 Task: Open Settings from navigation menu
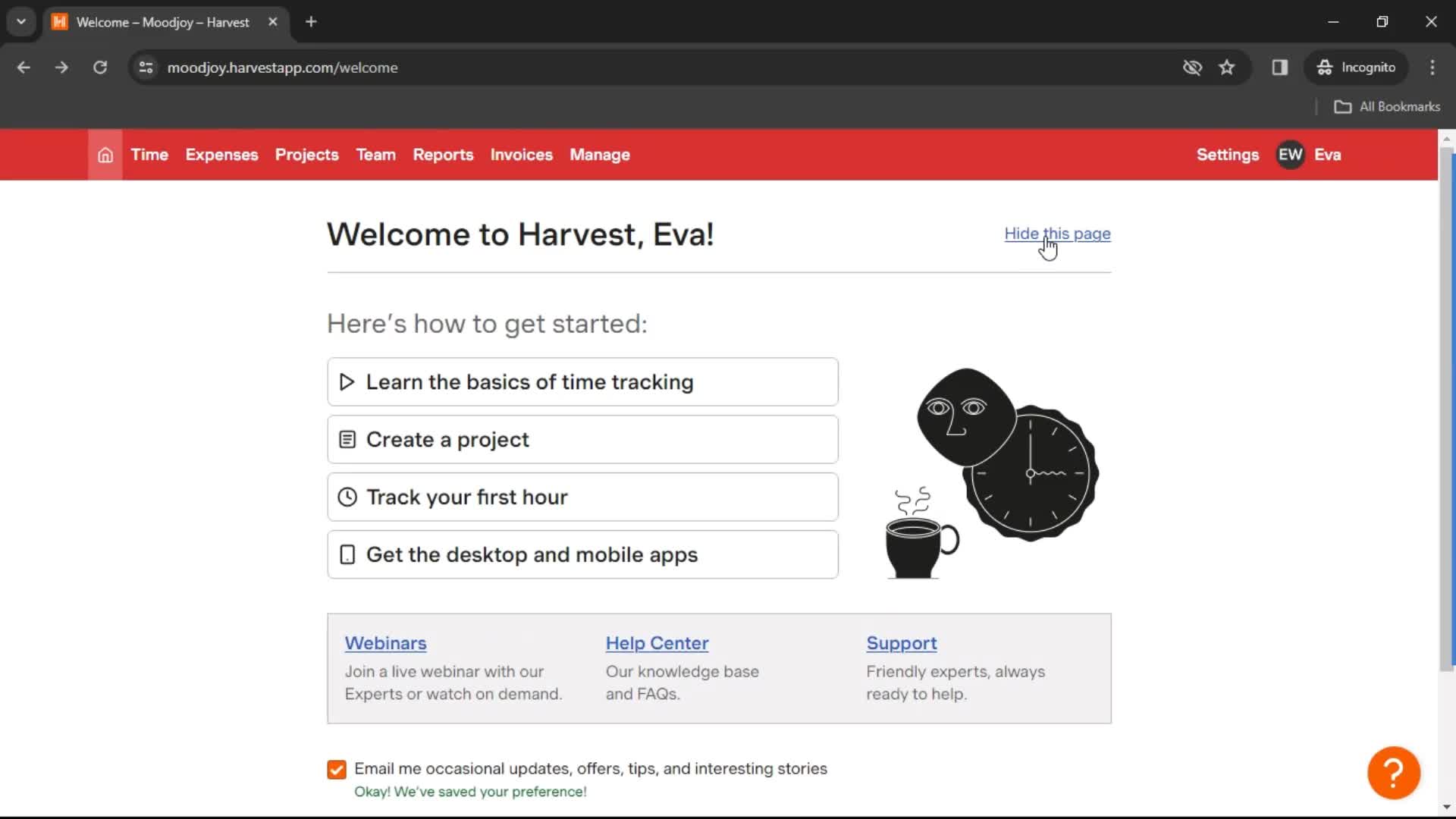point(1227,155)
